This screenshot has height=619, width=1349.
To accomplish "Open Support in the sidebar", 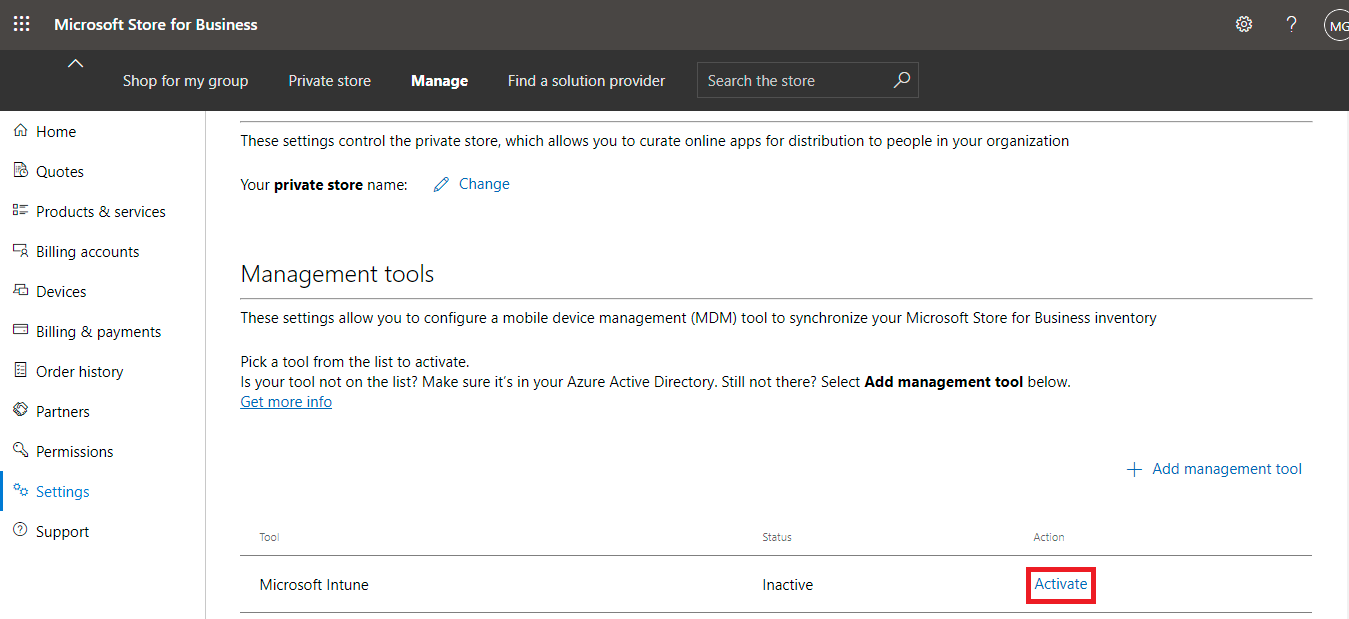I will coord(63,531).
